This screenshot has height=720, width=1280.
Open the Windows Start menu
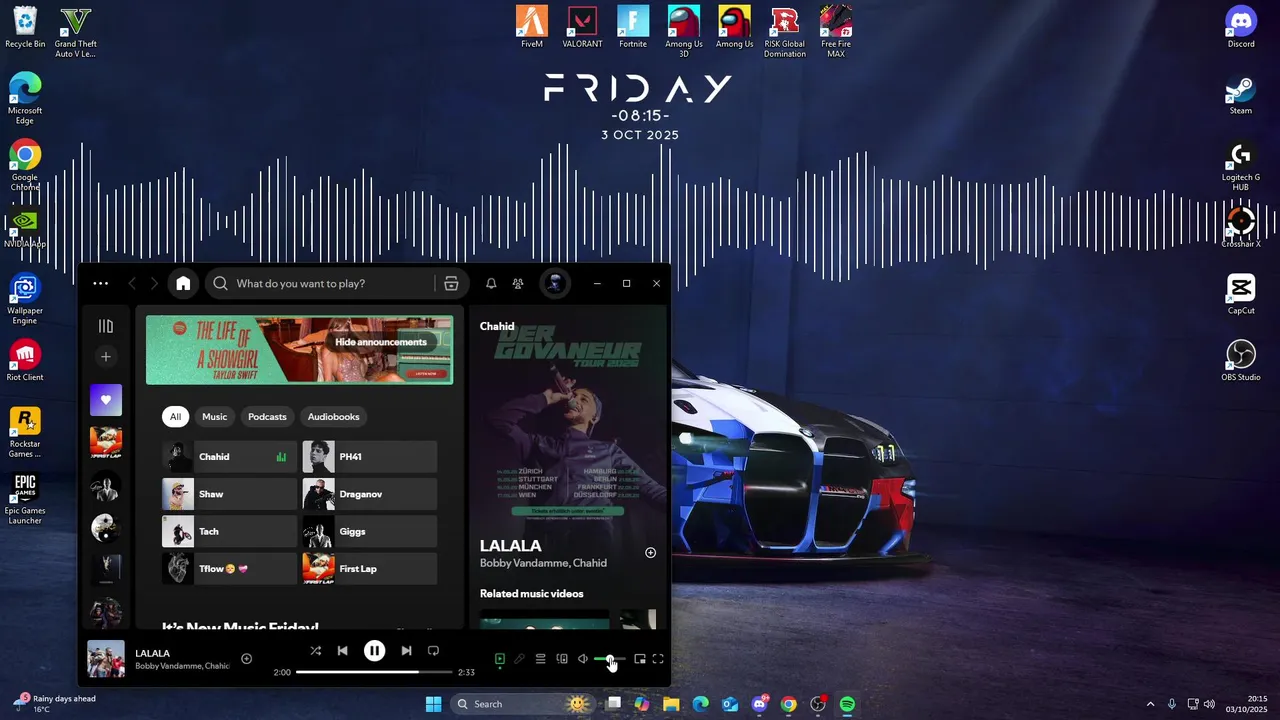click(x=434, y=704)
